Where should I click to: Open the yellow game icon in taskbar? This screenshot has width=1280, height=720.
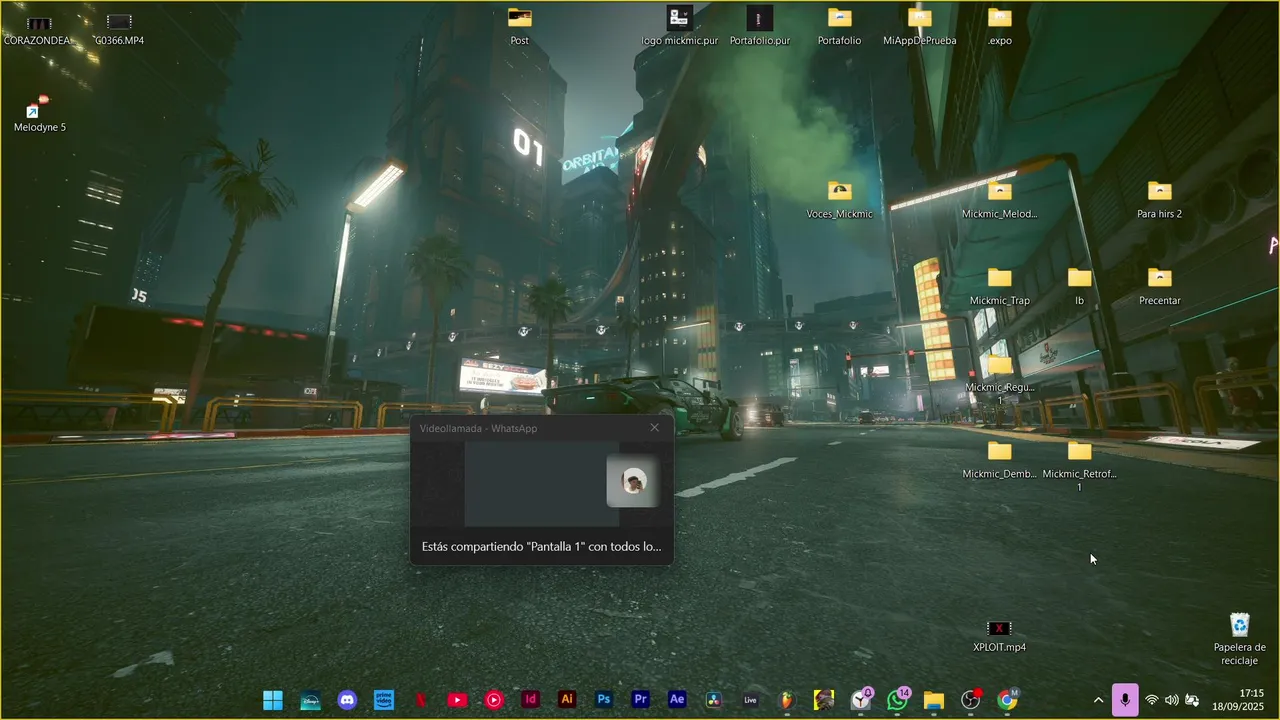point(824,700)
